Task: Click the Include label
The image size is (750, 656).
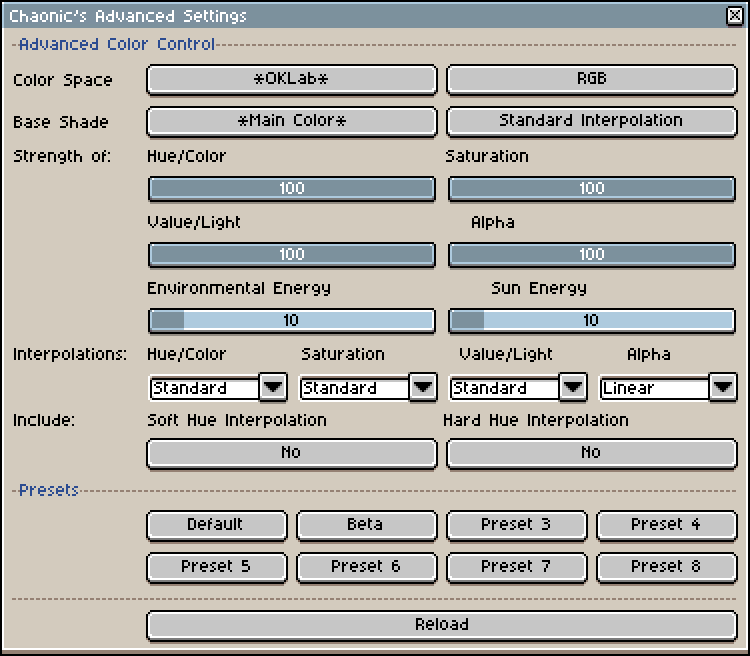Action: click(x=44, y=421)
